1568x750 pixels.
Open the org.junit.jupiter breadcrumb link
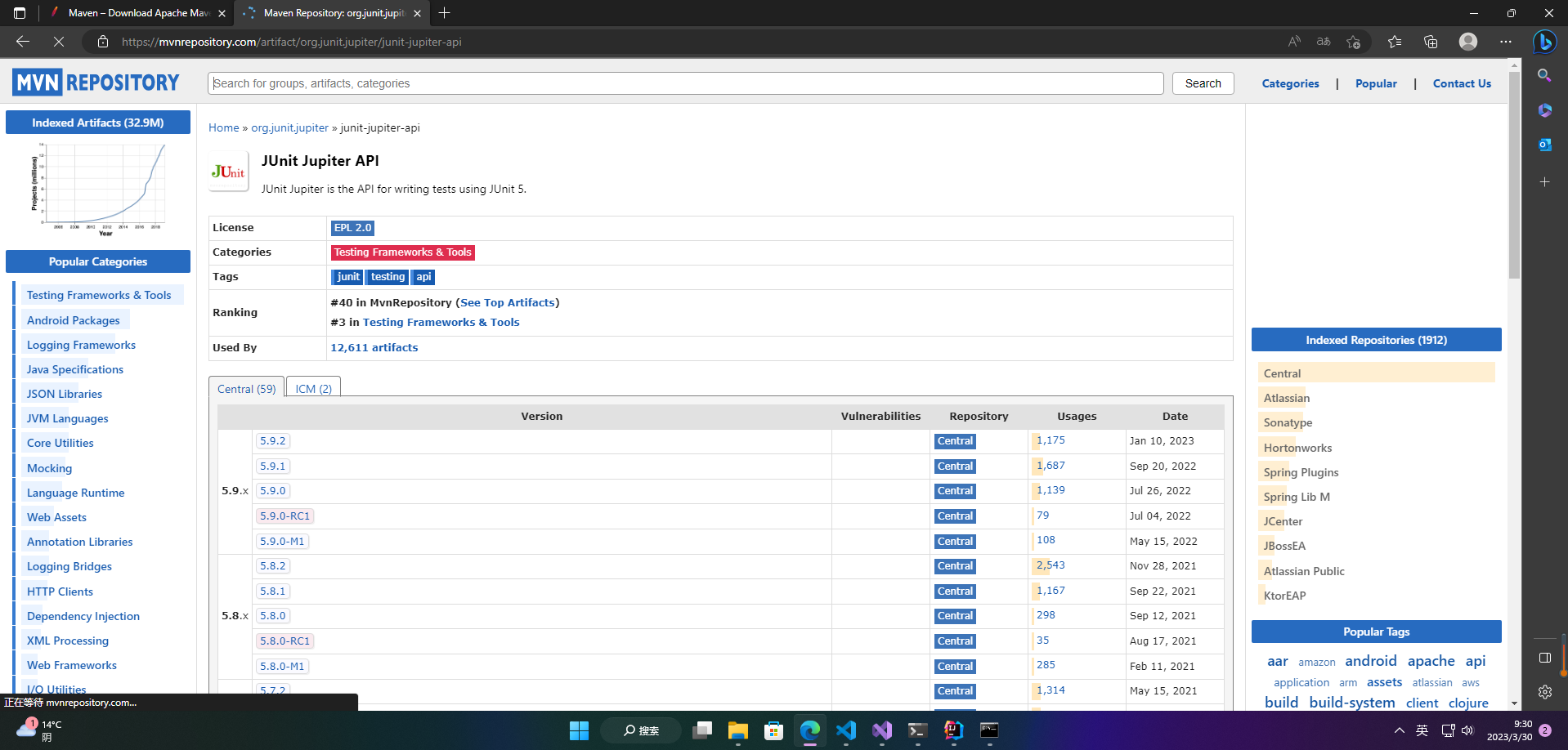[x=289, y=127]
